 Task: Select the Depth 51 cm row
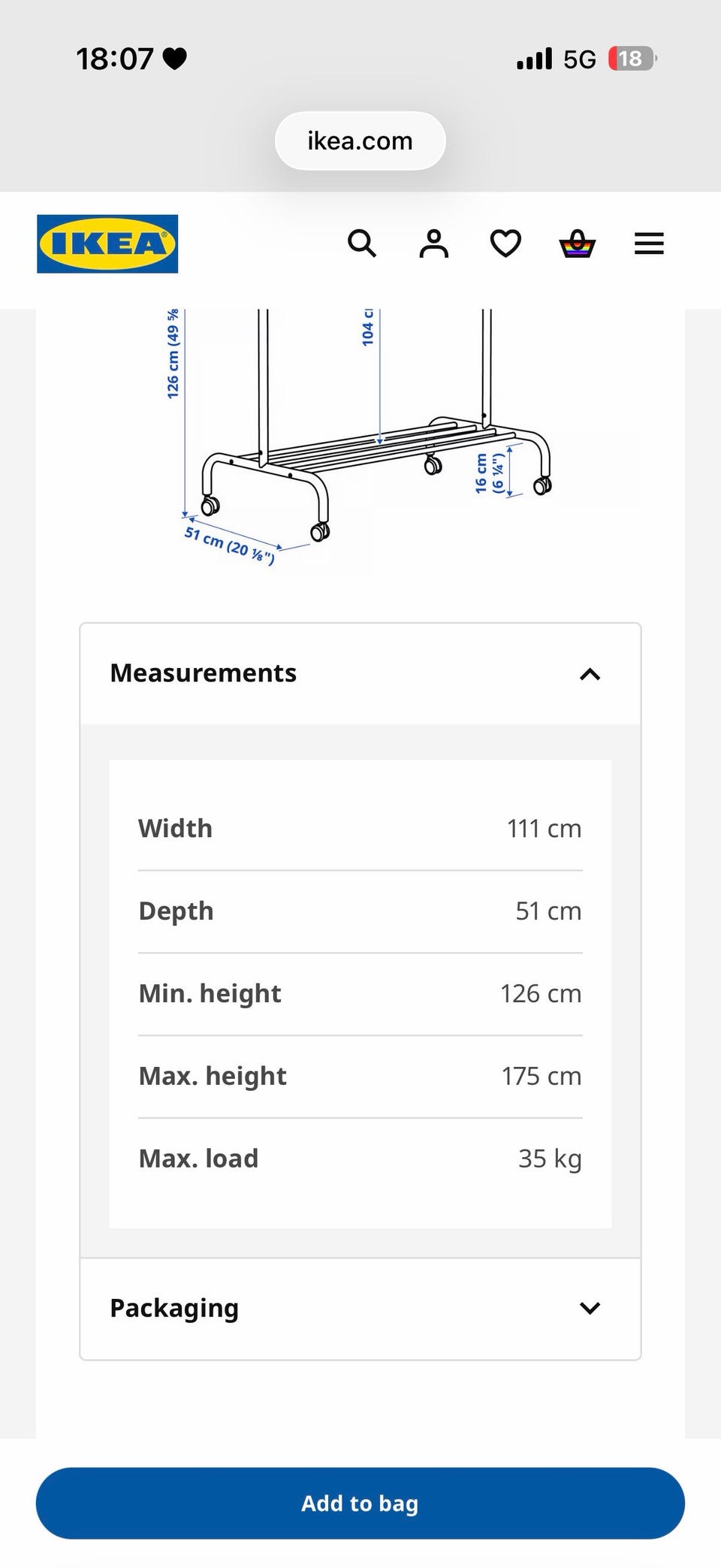click(x=360, y=911)
